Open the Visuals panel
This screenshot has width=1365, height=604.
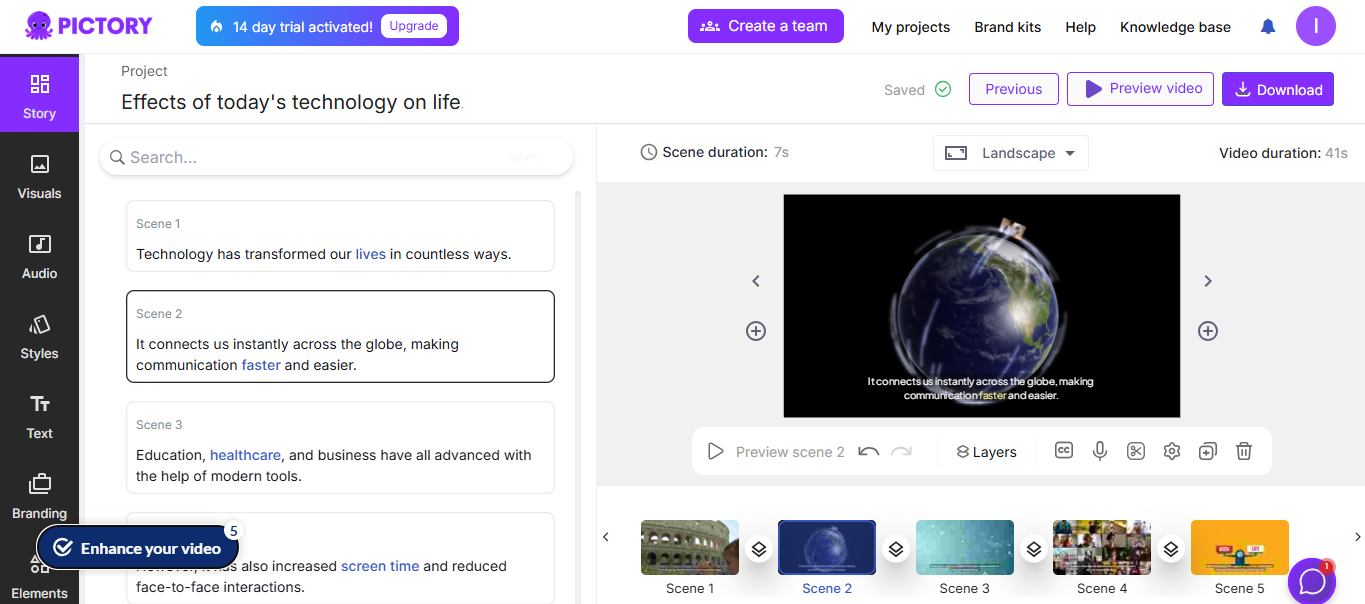[39, 177]
